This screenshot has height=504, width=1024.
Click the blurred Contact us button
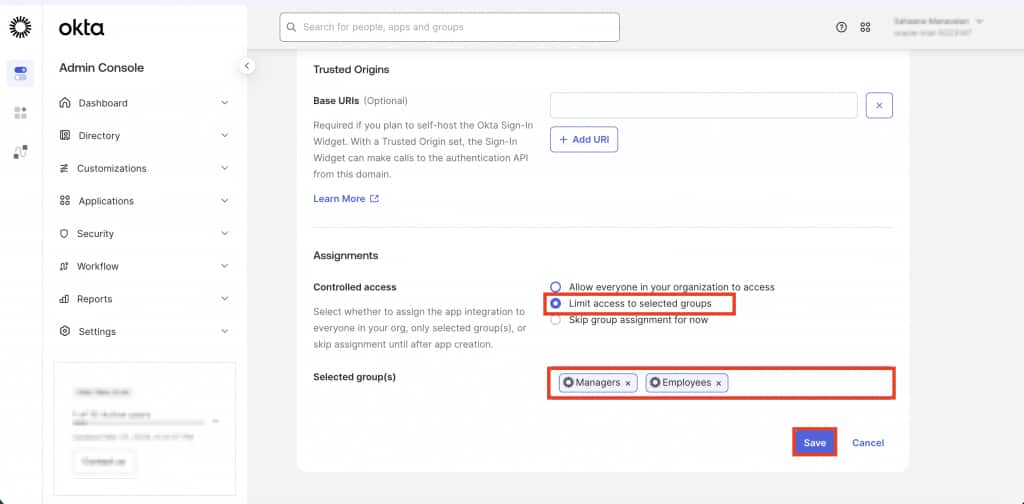tap(104, 462)
